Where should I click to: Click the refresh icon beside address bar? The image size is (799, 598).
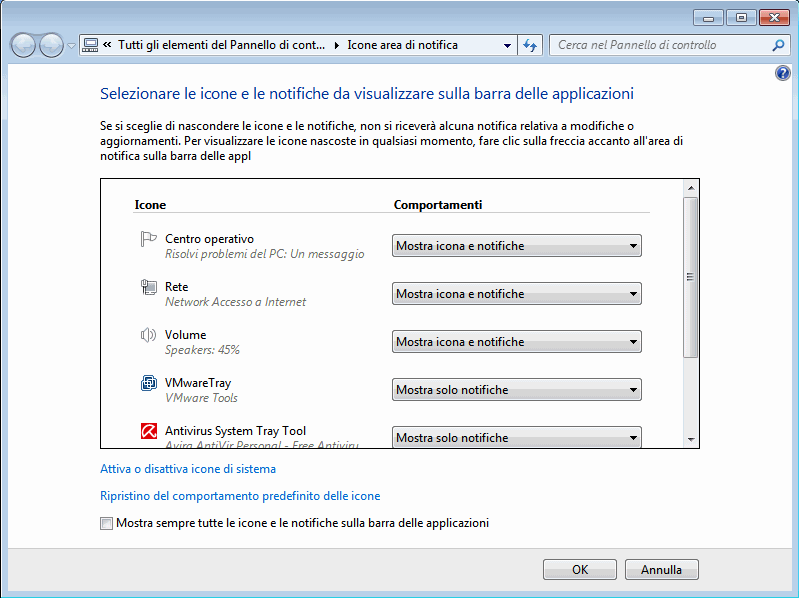point(530,45)
